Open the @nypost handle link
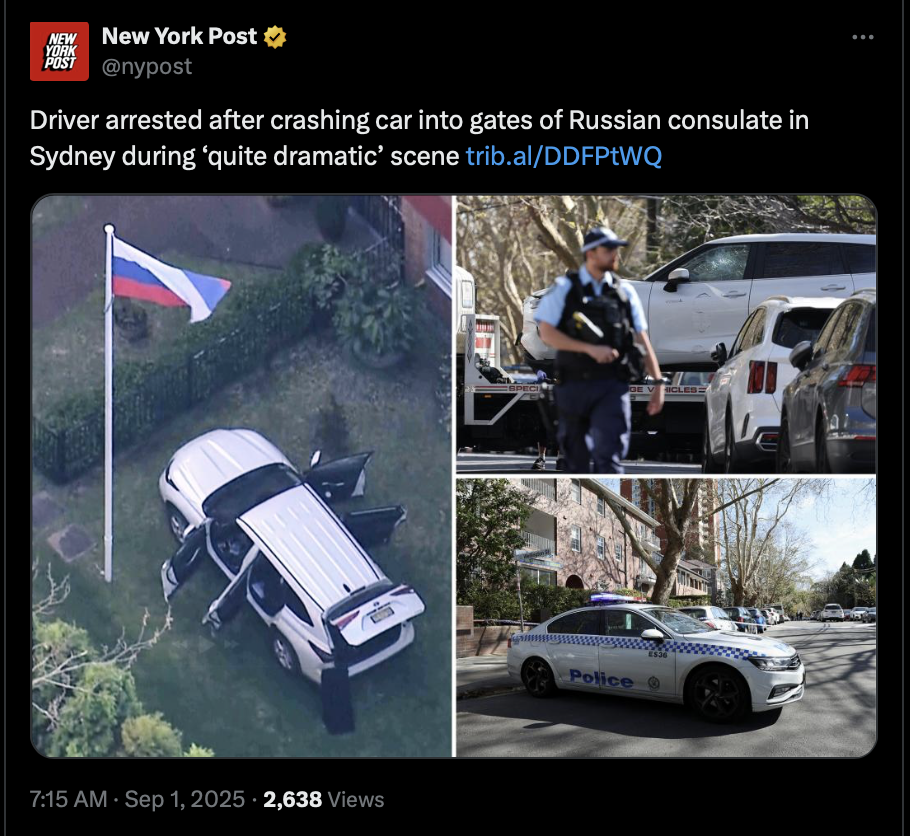This screenshot has height=836, width=910. click(147, 66)
